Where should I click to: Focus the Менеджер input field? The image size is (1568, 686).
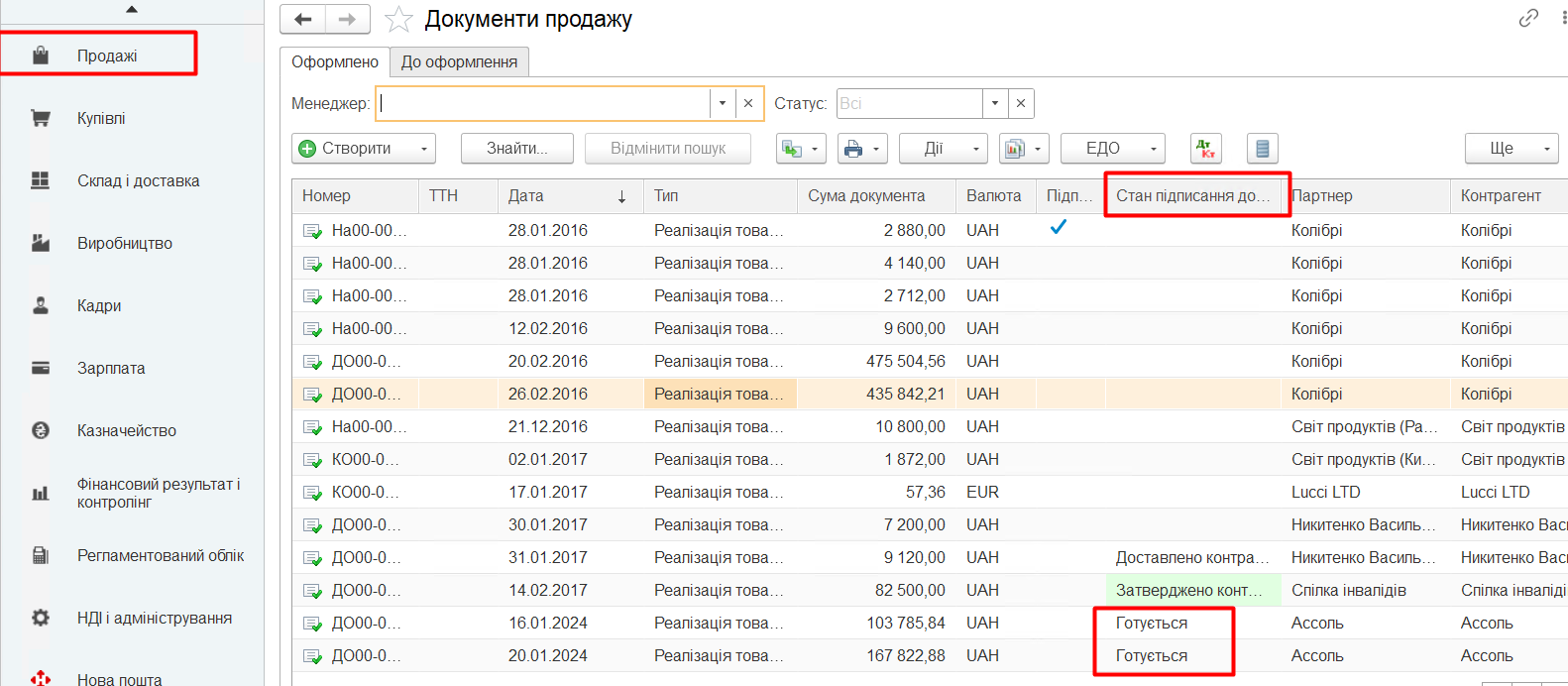(x=543, y=103)
